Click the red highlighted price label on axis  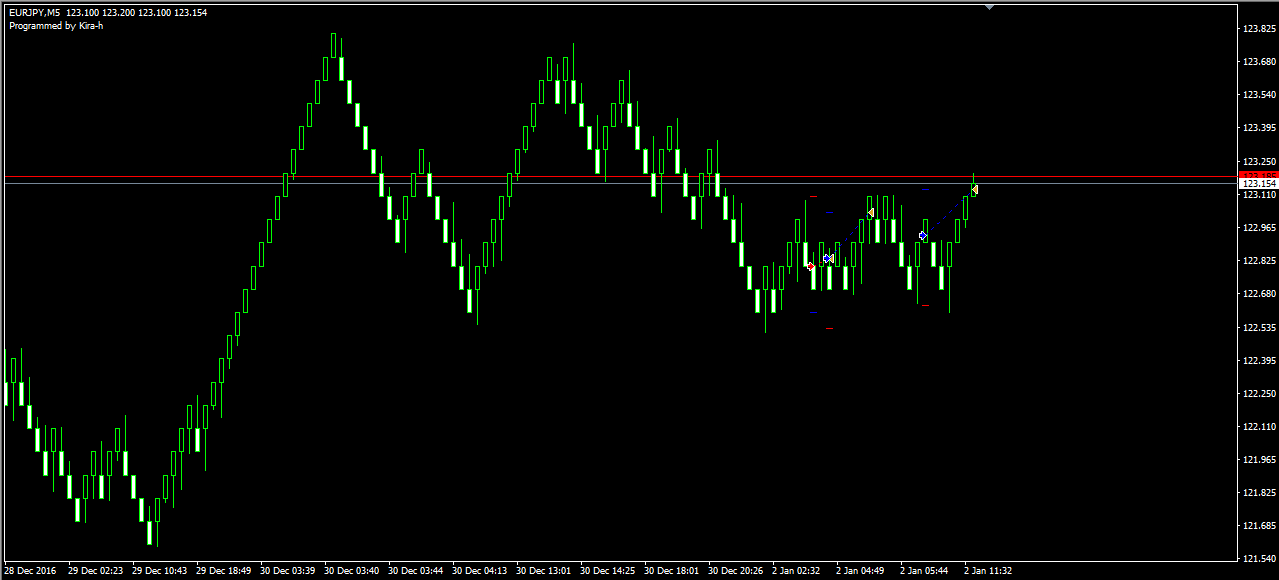click(1258, 175)
